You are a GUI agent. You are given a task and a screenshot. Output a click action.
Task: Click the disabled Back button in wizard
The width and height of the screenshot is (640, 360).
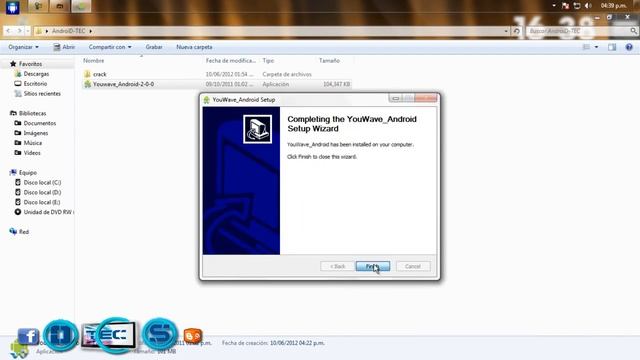point(338,266)
